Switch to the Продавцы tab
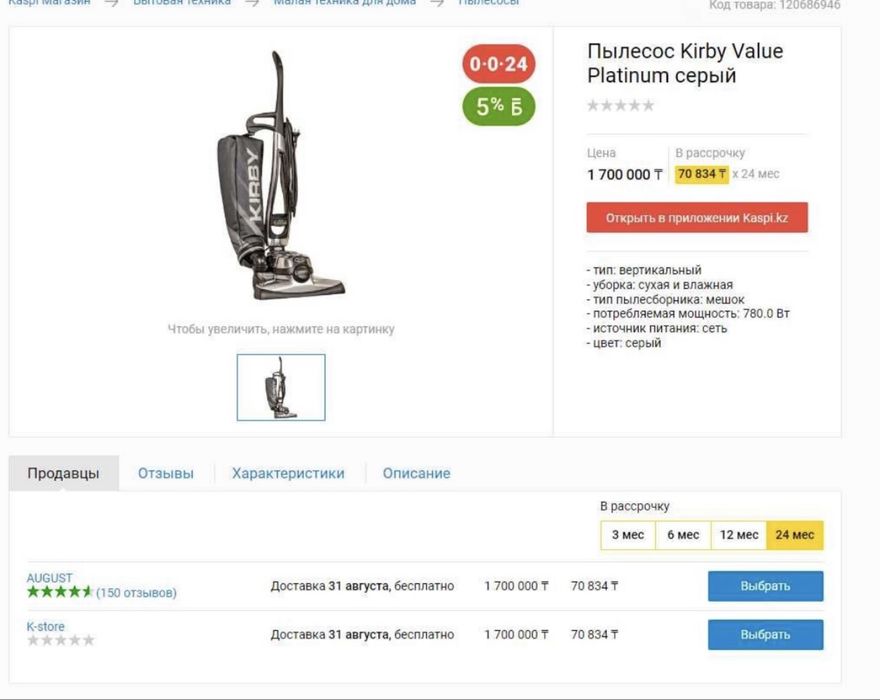880x700 pixels. (x=63, y=473)
